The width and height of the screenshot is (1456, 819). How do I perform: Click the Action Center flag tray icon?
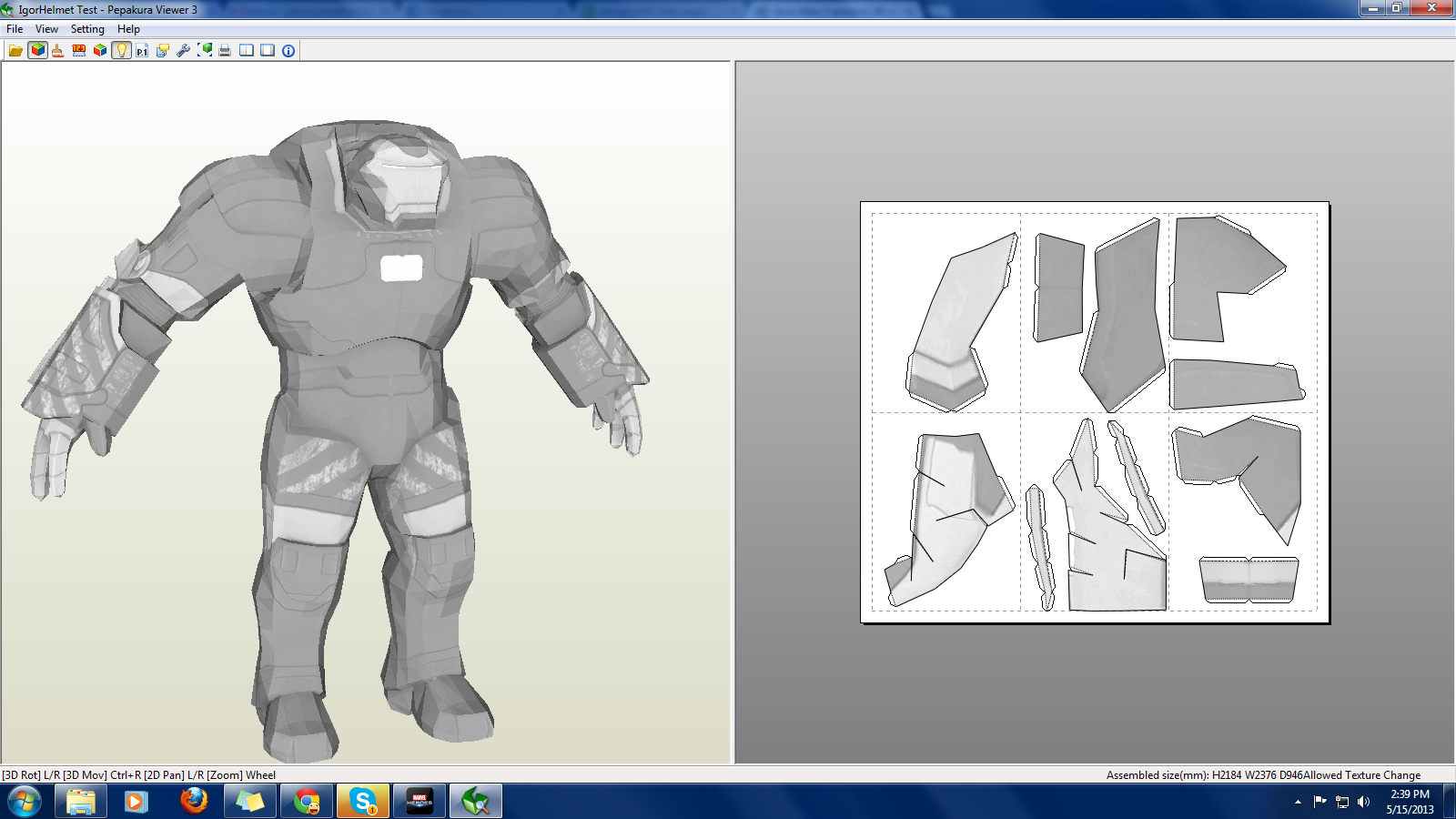click(x=1319, y=802)
